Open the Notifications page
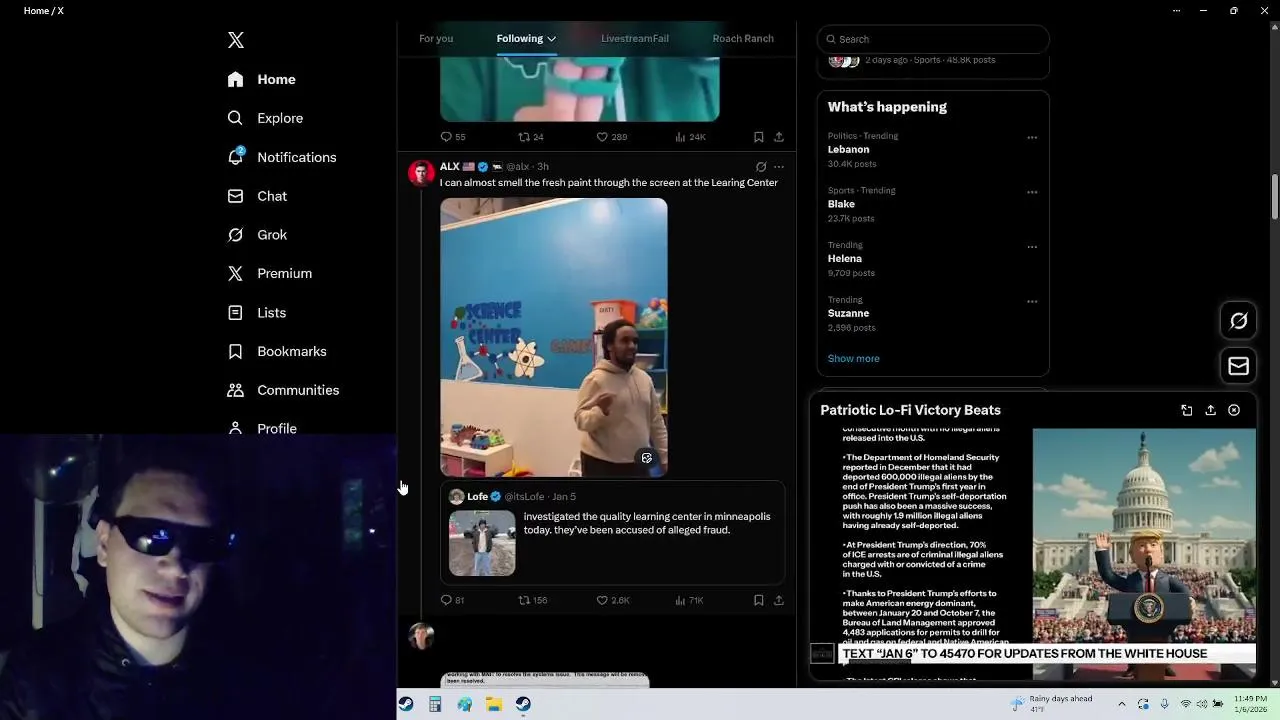 coord(282,157)
